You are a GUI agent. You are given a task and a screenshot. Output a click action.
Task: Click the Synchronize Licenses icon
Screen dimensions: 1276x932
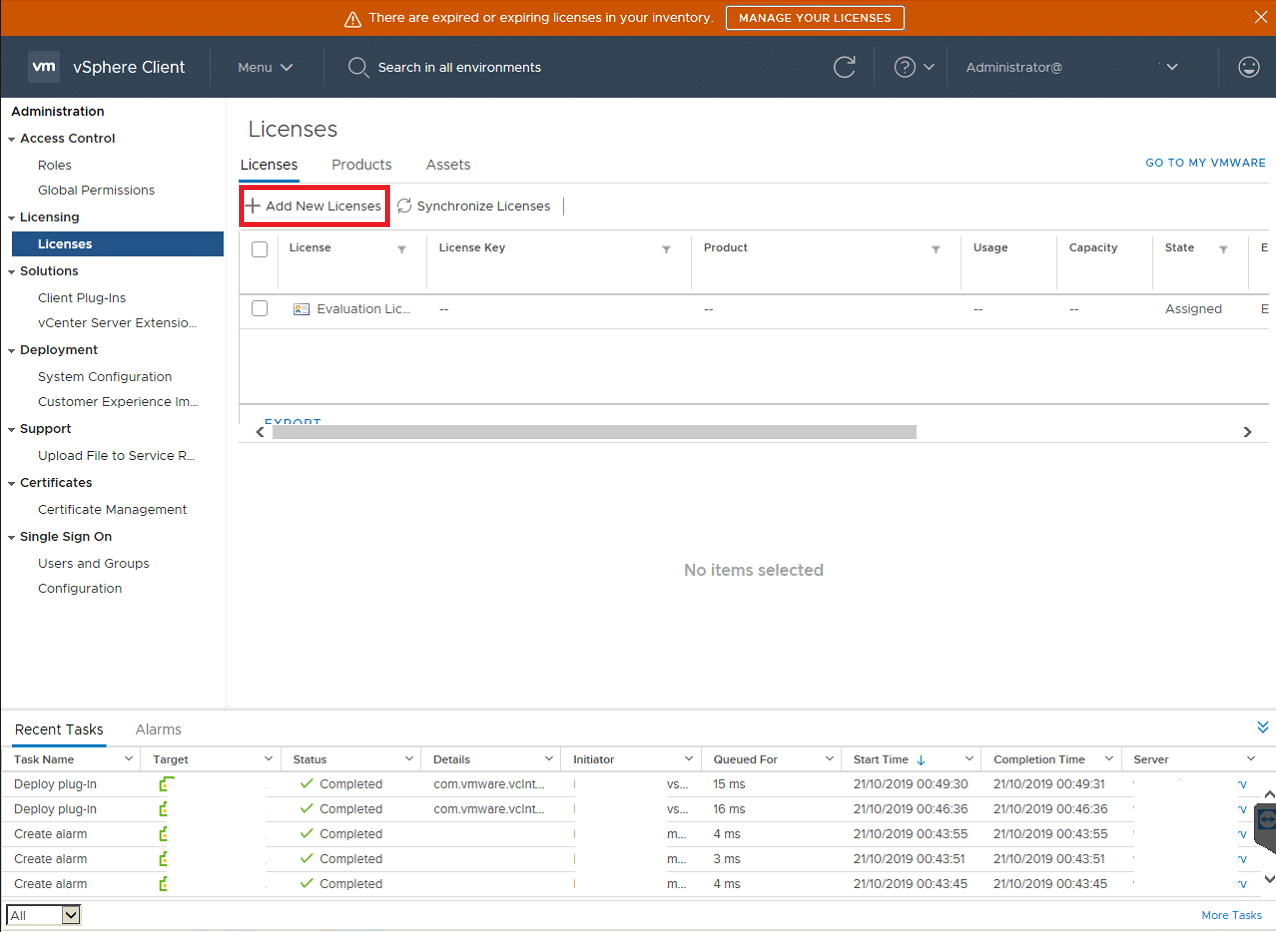404,206
